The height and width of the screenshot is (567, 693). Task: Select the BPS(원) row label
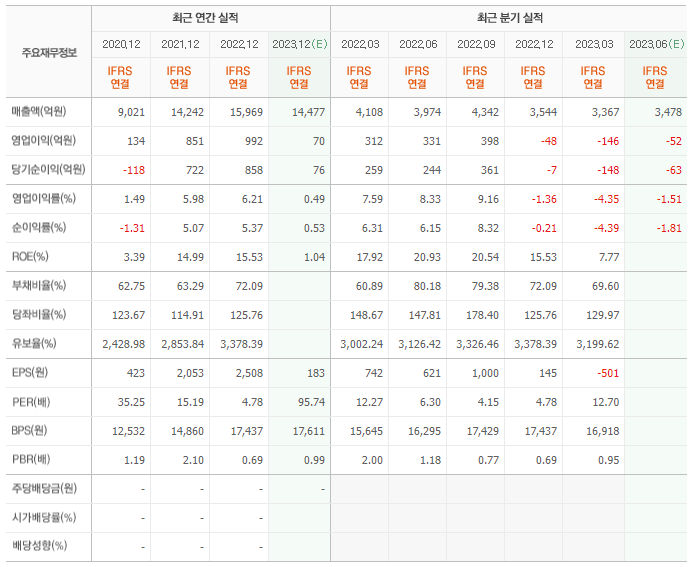click(29, 430)
